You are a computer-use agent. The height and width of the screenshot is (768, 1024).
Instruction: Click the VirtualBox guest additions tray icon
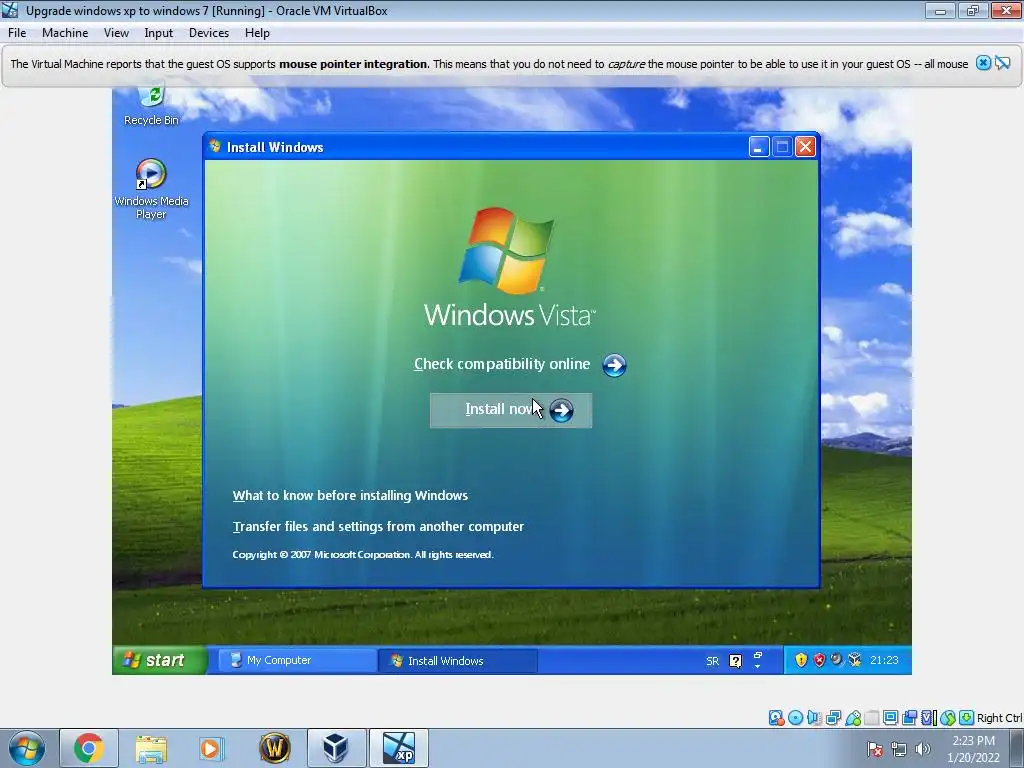855,660
